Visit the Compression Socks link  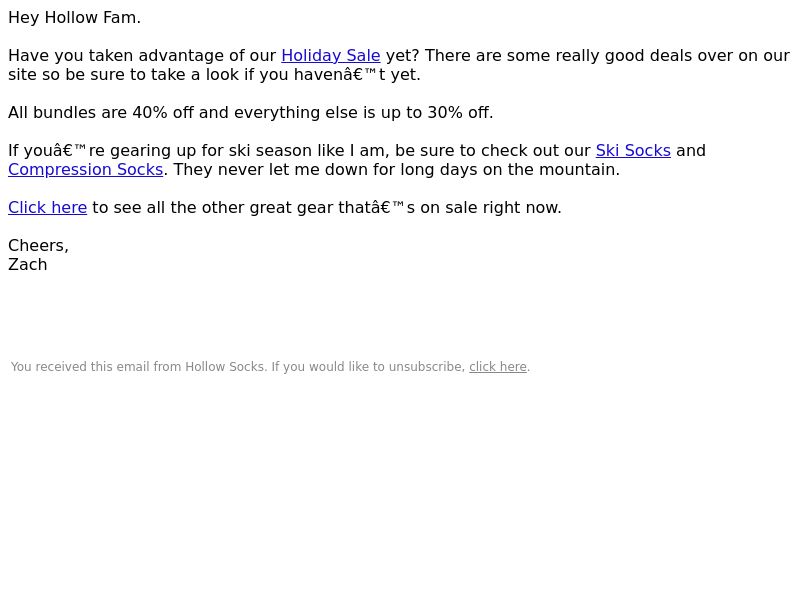click(x=86, y=170)
